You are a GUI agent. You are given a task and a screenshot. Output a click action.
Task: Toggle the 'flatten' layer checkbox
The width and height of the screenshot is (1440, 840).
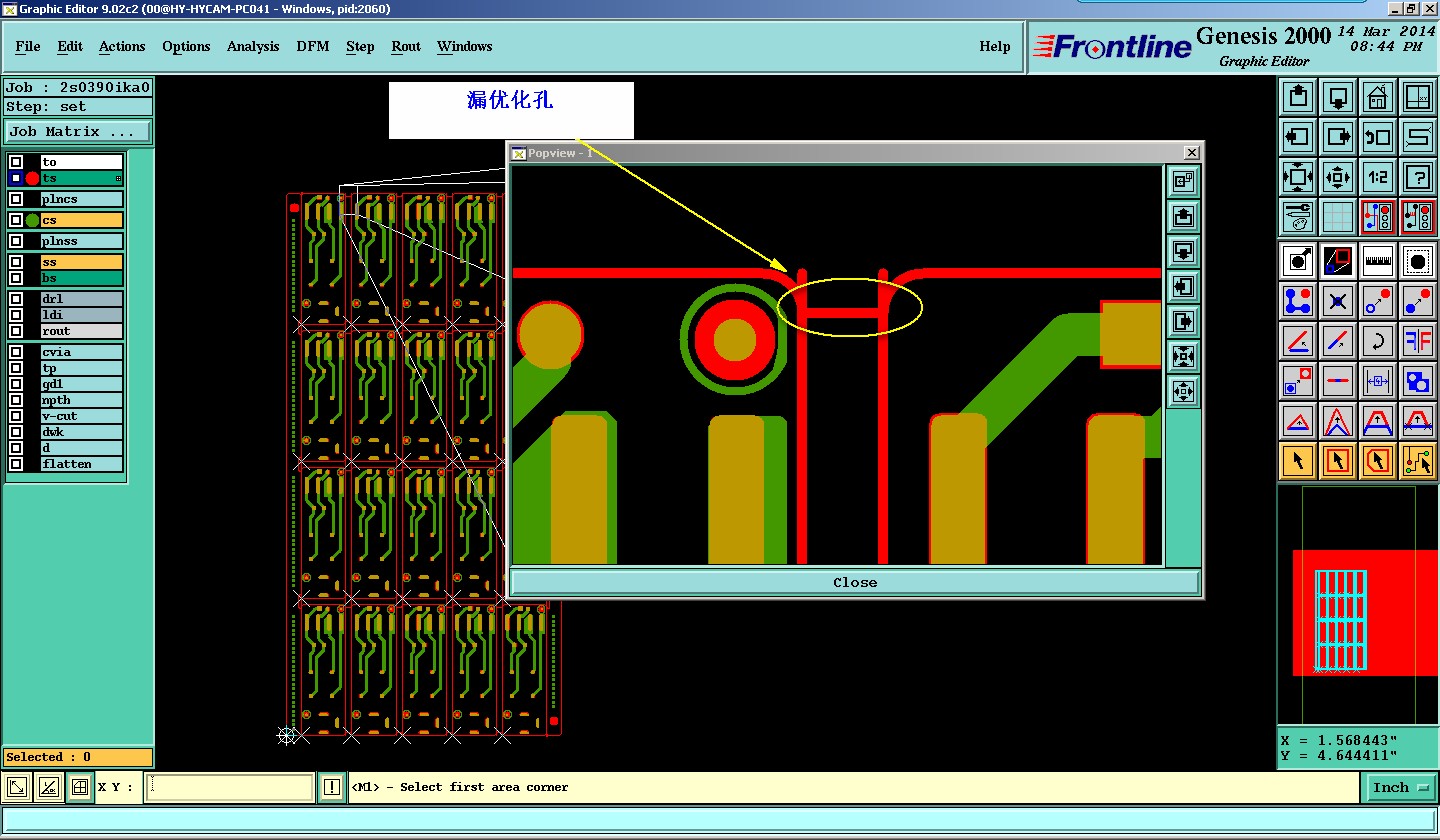16,464
